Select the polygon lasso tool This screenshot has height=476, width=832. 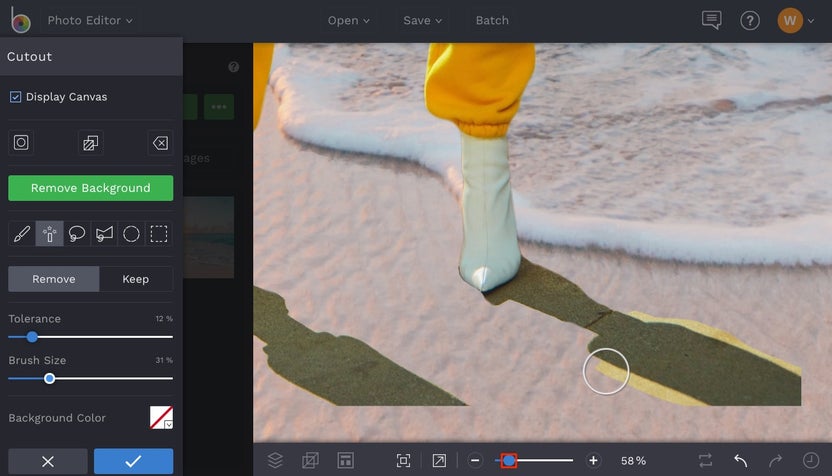click(104, 233)
